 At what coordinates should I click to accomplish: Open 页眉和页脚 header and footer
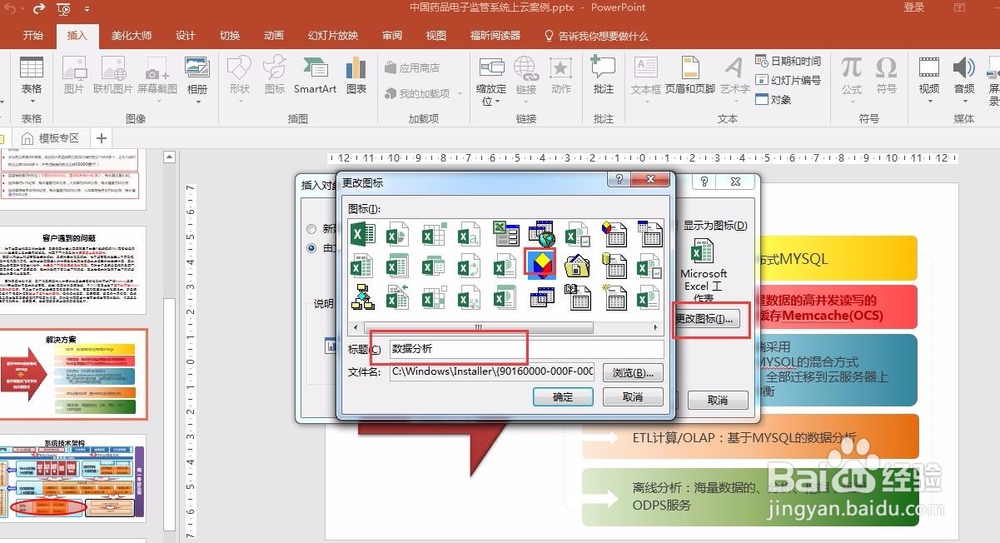coord(690,75)
